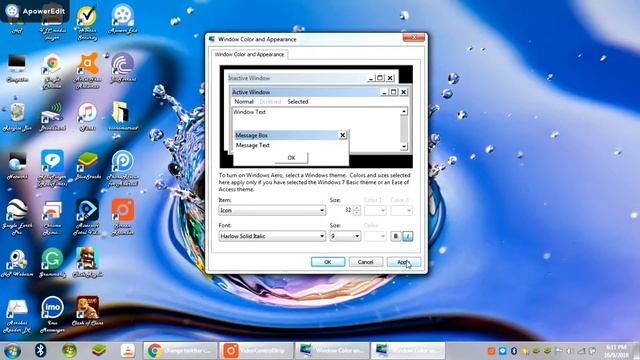The width and height of the screenshot is (640, 360).
Task: Open the Clash of Clans desktop shortcut
Action: pyautogui.click(x=87, y=311)
